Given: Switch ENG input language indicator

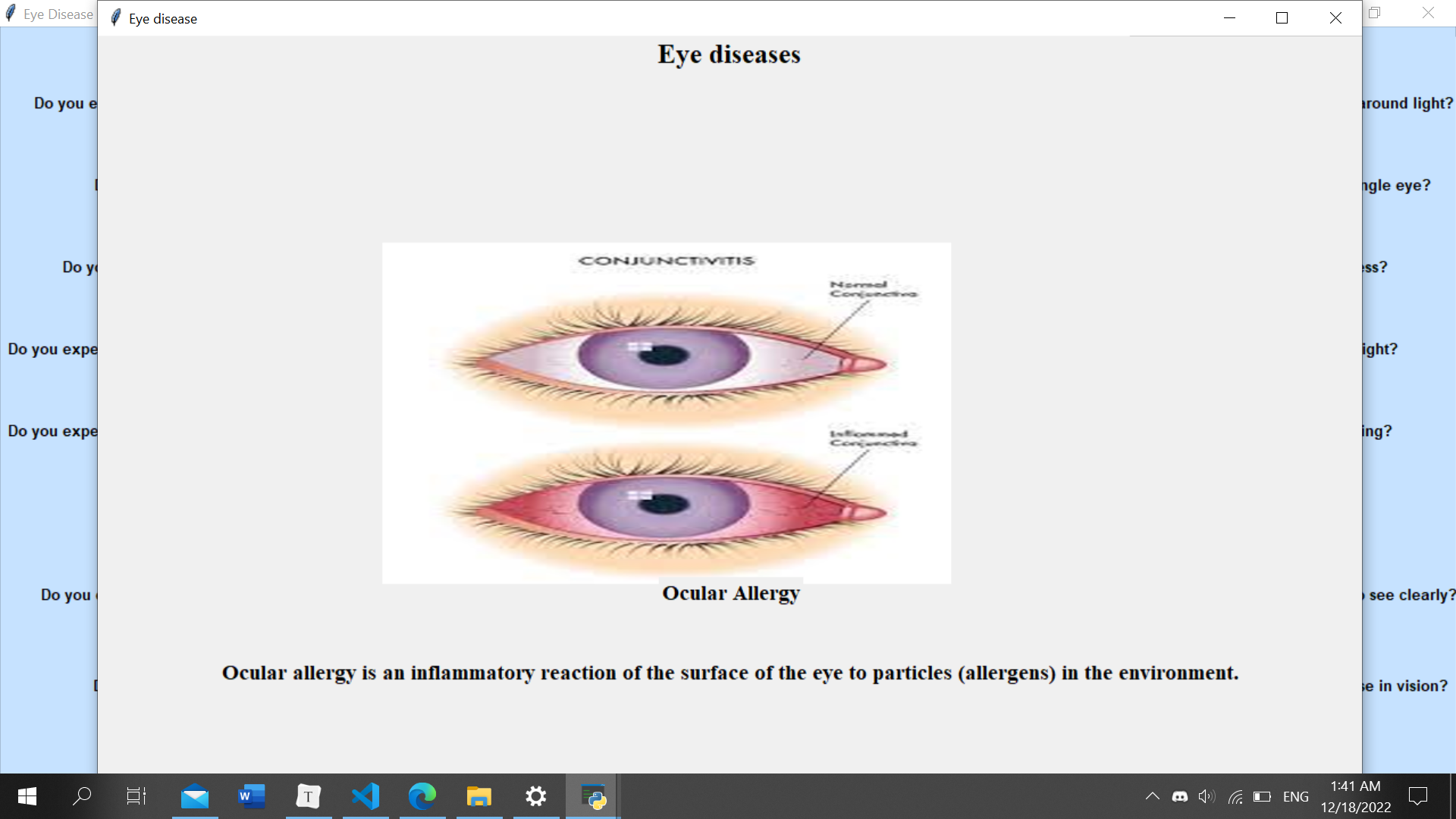Looking at the screenshot, I should coord(1295,796).
